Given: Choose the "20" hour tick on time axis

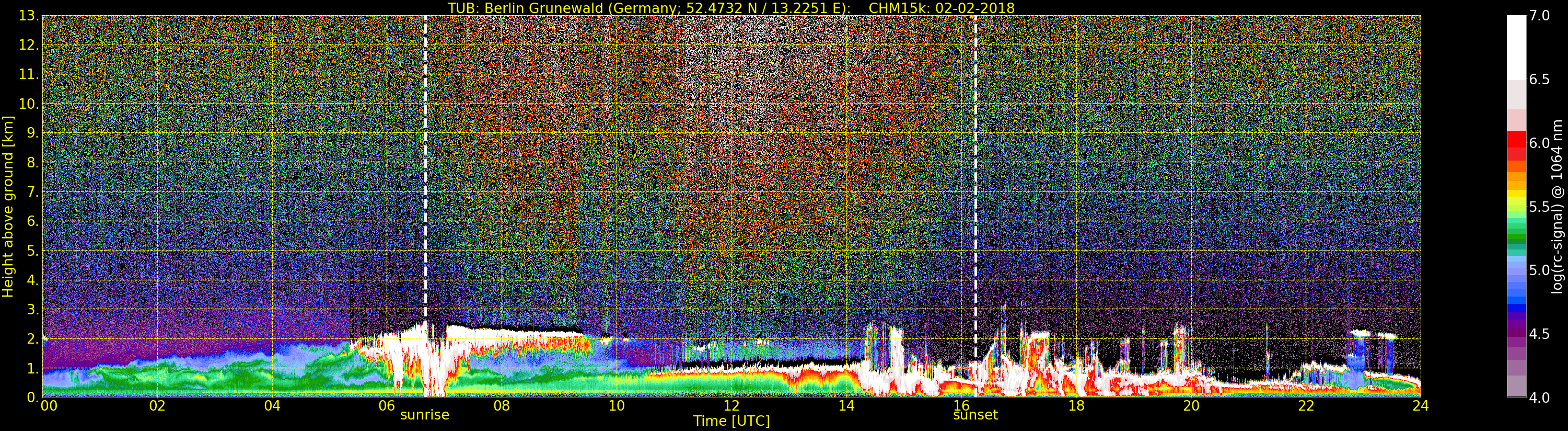Looking at the screenshot, I should pyautogui.click(x=1191, y=405).
